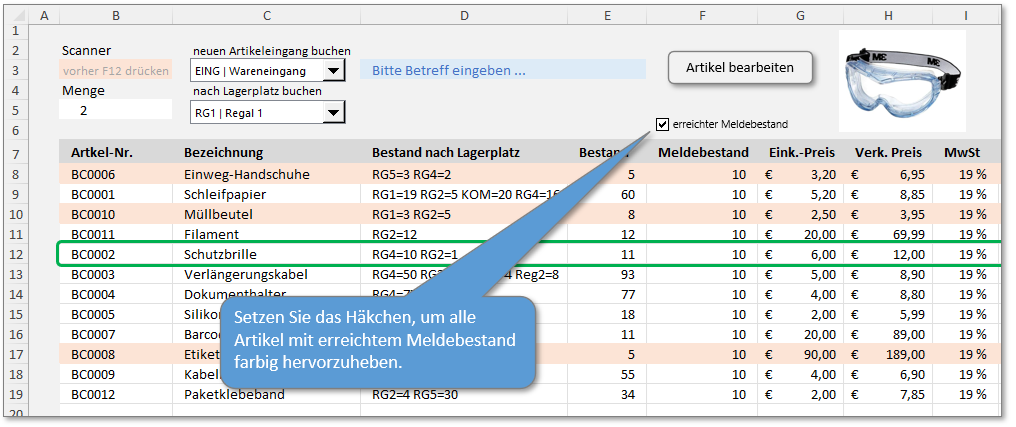
Task: Select column header E
Action: [607, 16]
